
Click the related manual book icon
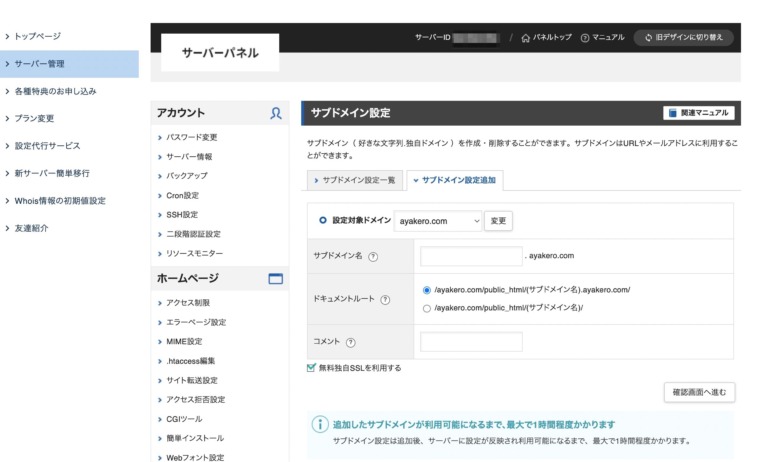pos(673,113)
